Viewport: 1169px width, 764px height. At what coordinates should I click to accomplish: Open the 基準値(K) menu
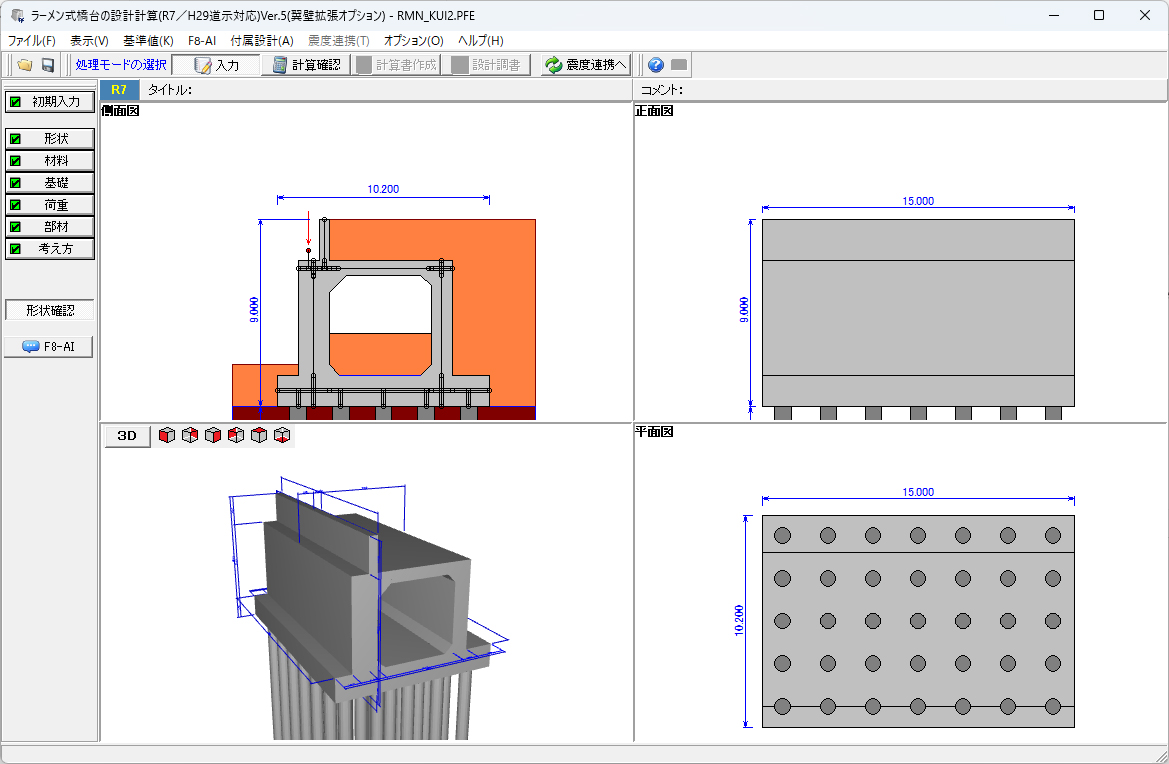tap(148, 41)
